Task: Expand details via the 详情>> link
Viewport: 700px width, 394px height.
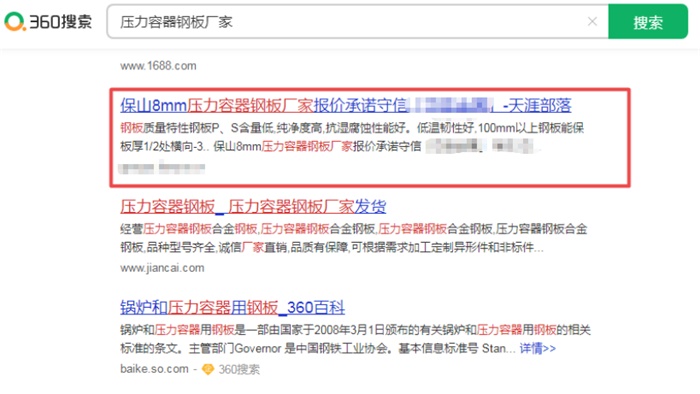Action: (538, 348)
